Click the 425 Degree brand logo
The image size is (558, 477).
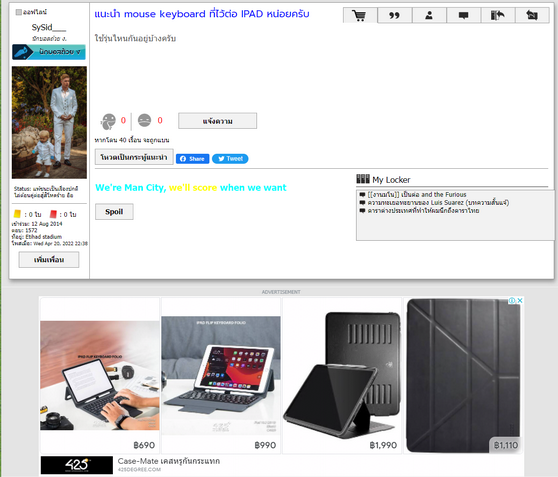coord(77,465)
